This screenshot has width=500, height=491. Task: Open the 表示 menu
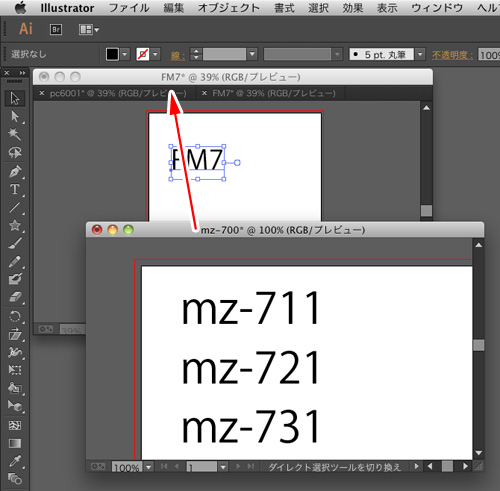387,8
